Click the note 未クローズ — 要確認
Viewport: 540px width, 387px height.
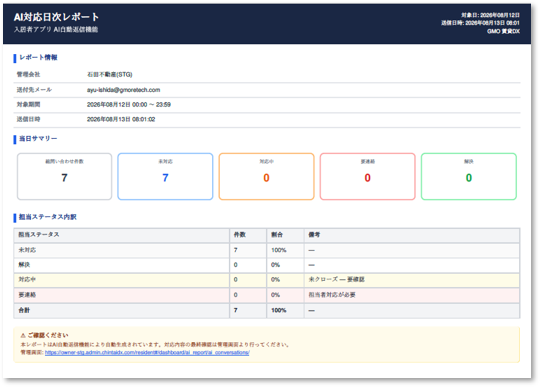[x=336, y=280]
